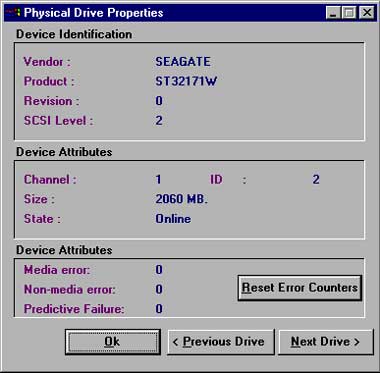380x373 pixels.
Task: Click the Ok button
Action: pos(113,342)
